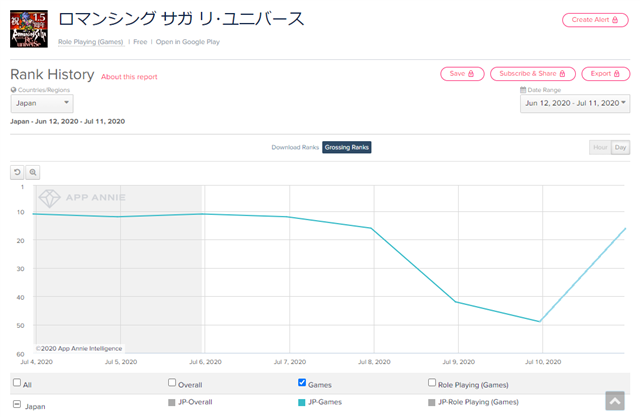Click the lock icon on Create Alert
The width and height of the screenshot is (640, 417).
(615, 20)
